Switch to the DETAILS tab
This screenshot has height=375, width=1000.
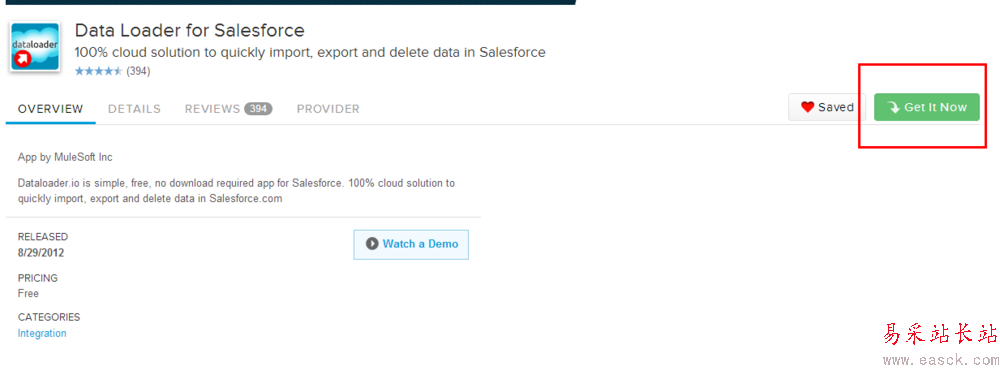(134, 109)
